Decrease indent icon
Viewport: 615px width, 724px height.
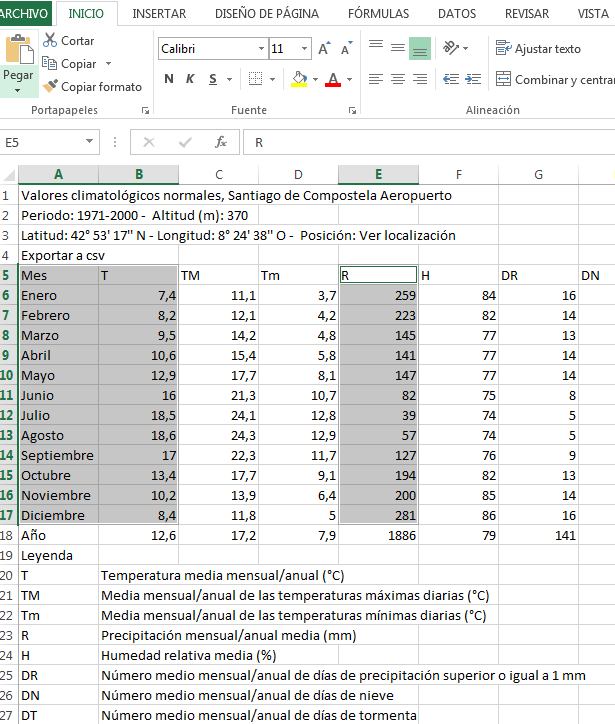(x=451, y=79)
